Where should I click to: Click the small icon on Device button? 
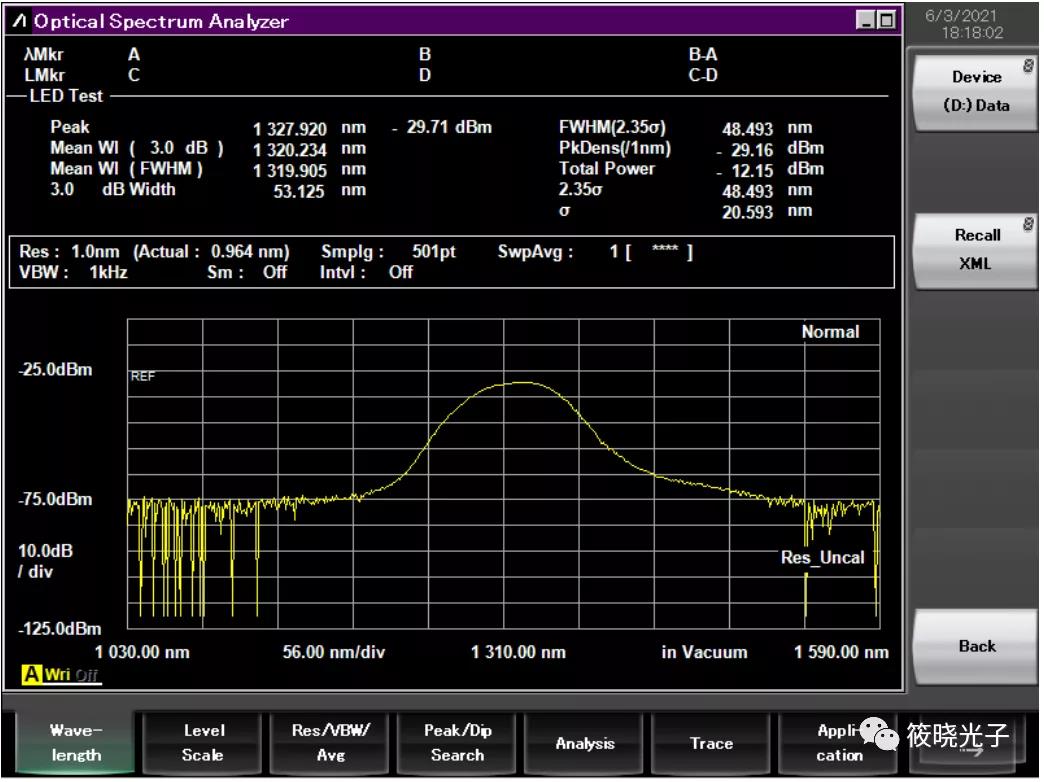1028,65
